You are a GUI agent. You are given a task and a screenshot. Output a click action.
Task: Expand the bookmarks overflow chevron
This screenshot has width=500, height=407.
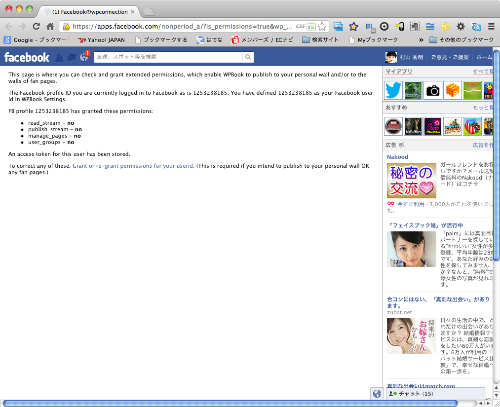pos(421,40)
